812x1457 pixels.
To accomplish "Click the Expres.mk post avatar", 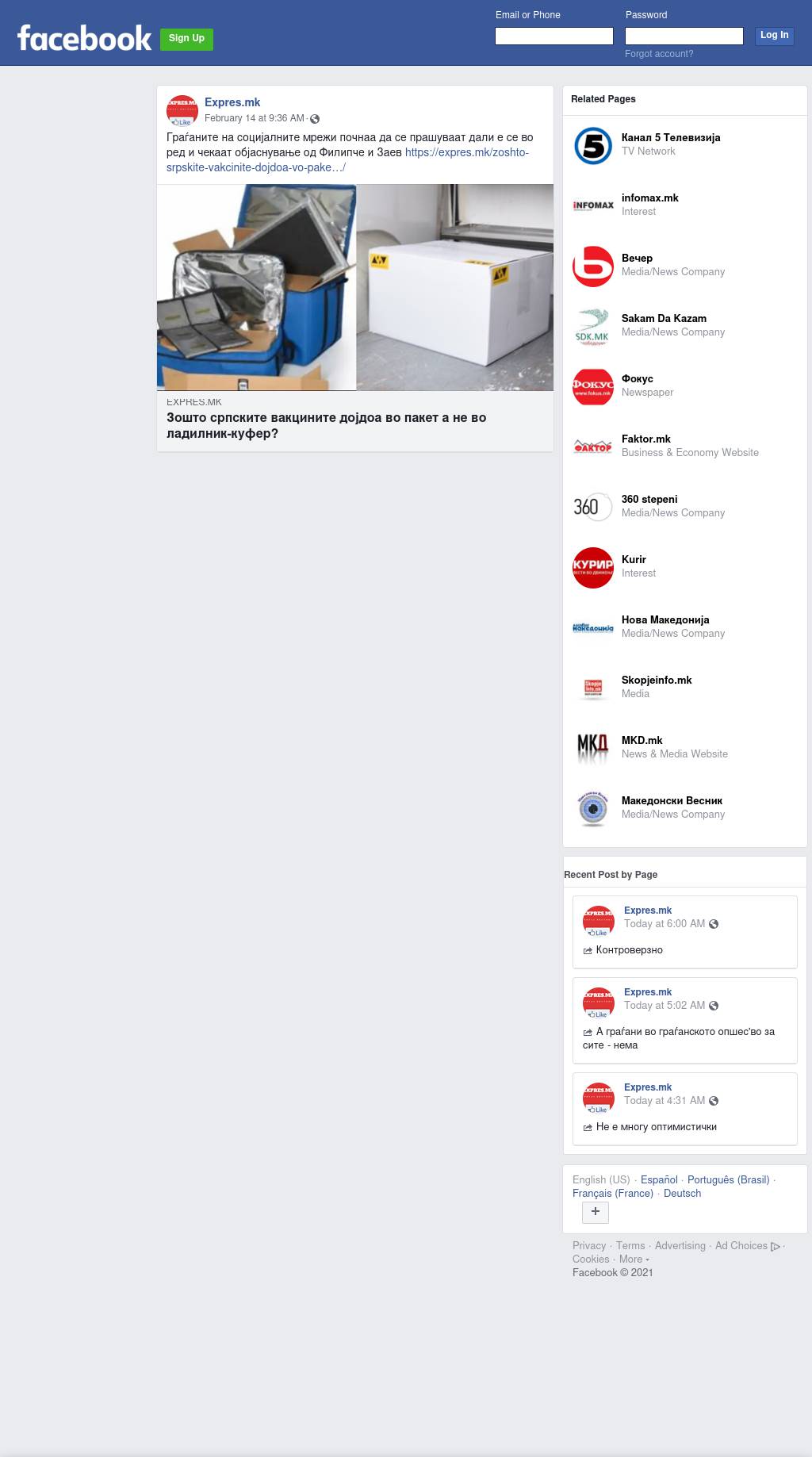I will 182,110.
